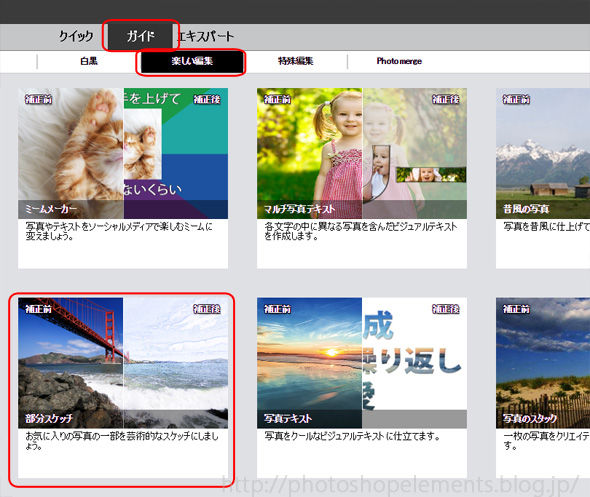Select the 楽しい編集 category tab

click(x=192, y=61)
